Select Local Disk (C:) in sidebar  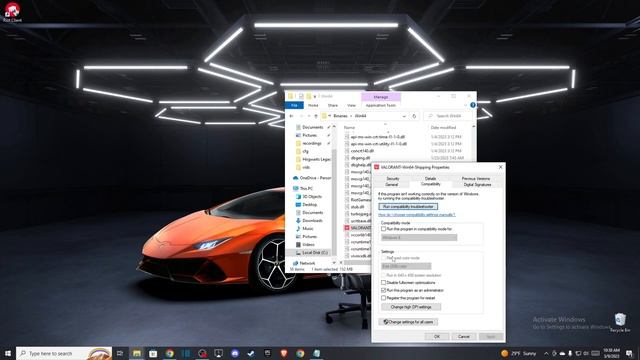click(311, 253)
